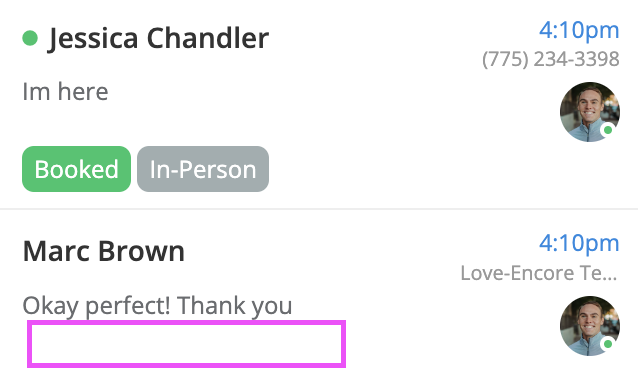Open the Jessica Chandler contact name
This screenshot has width=638, height=374.
[x=159, y=38]
